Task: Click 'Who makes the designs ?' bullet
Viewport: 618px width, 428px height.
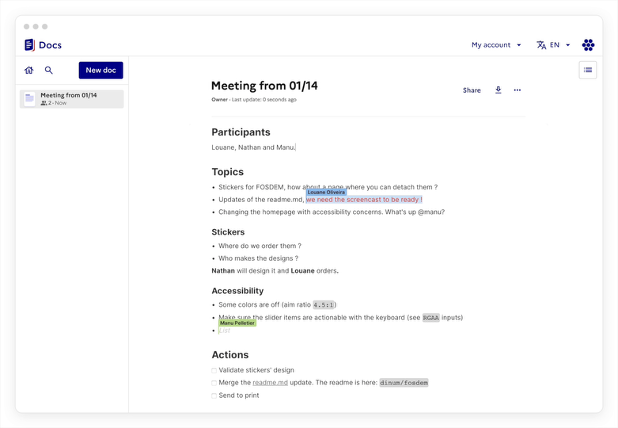Action: 258,259
